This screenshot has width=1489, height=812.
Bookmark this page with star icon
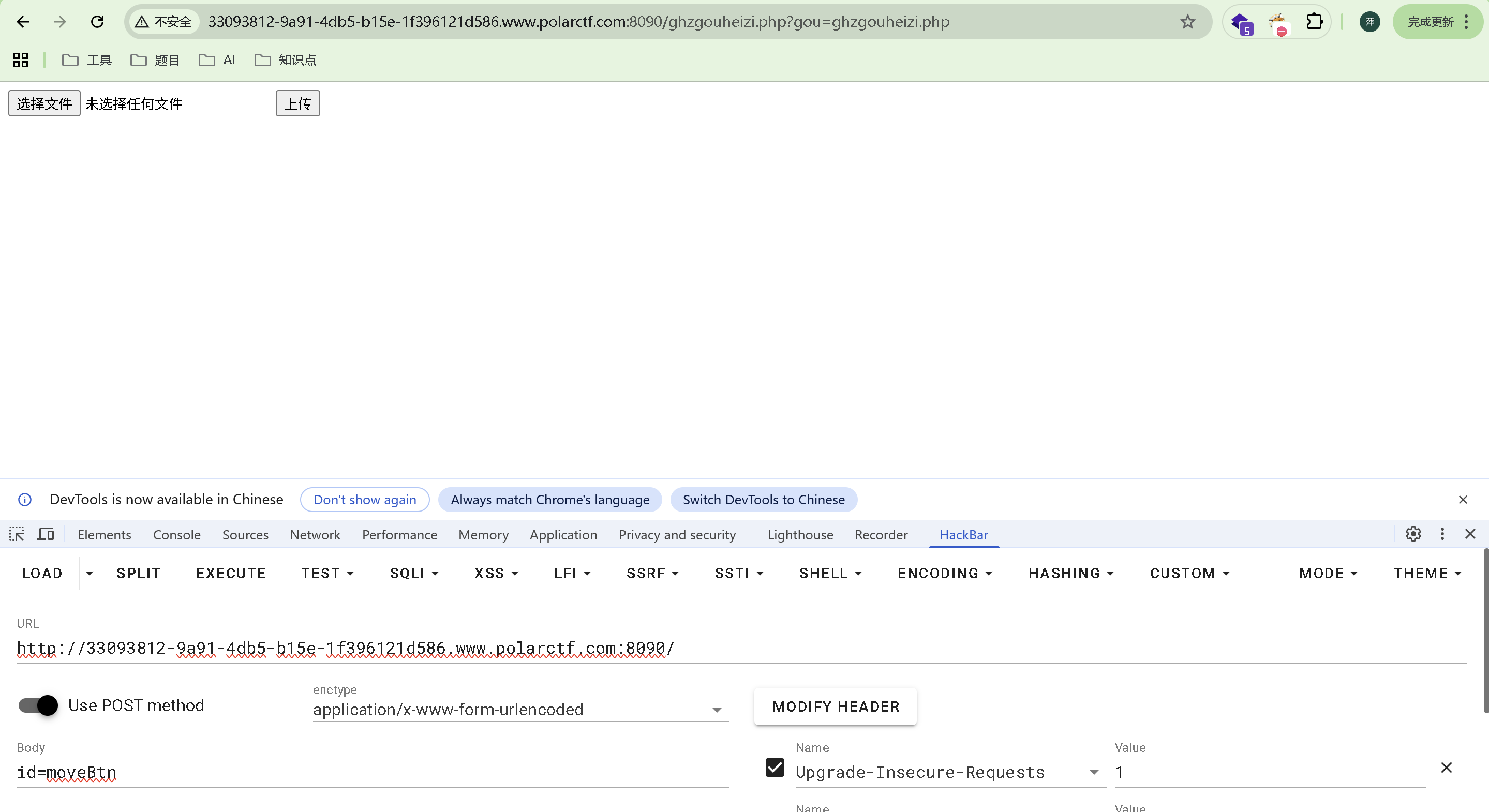1187,22
